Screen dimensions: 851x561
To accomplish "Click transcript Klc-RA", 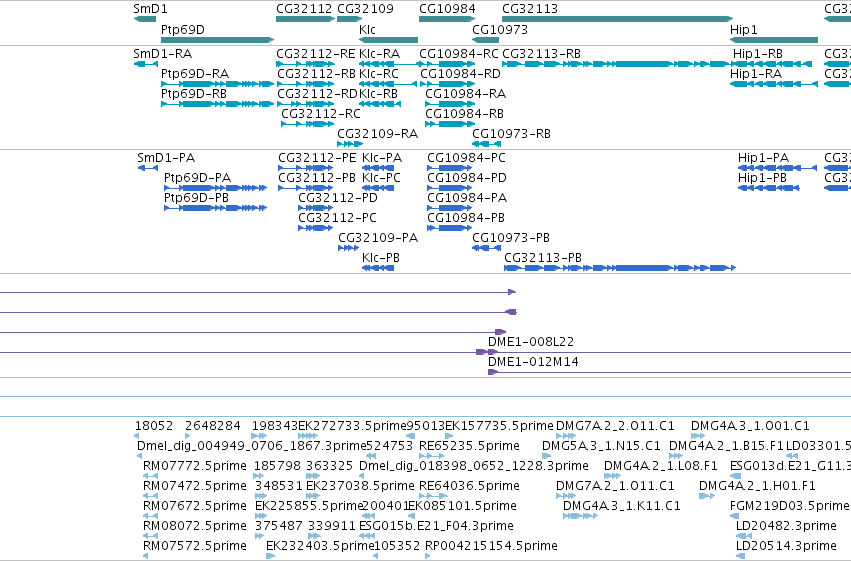I will coord(379,54).
